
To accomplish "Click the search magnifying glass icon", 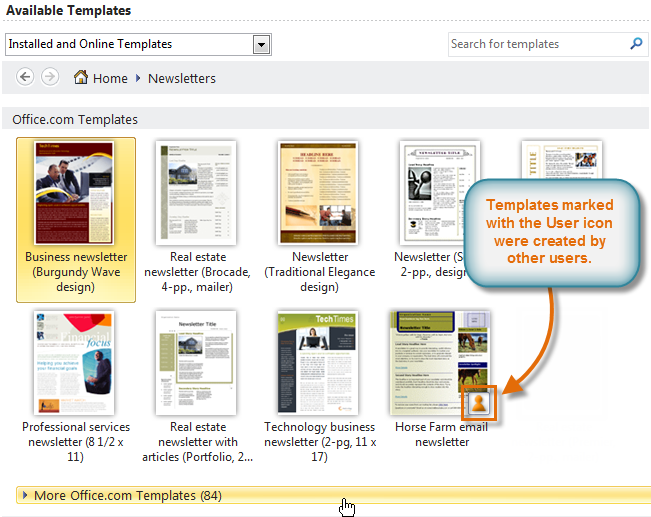I will click(x=636, y=44).
